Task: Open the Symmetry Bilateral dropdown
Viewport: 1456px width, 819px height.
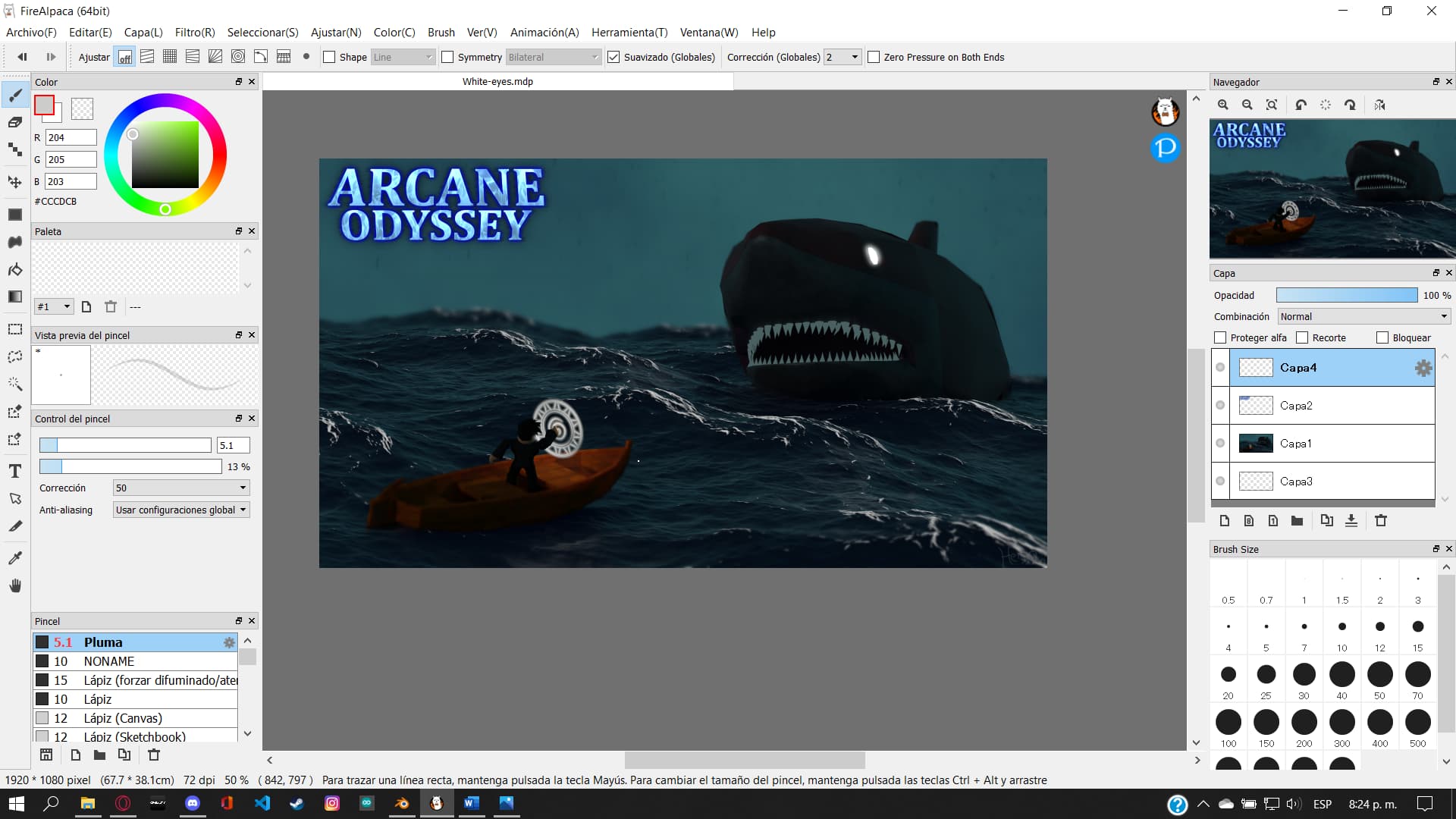Action: pos(554,57)
